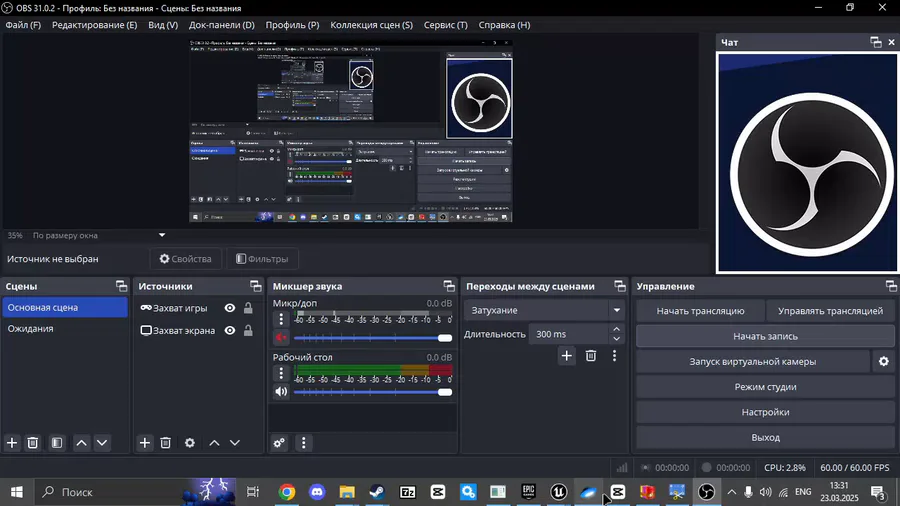The width and height of the screenshot is (900, 506).
Task: Add a transition with the plus icon
Action: [567, 355]
